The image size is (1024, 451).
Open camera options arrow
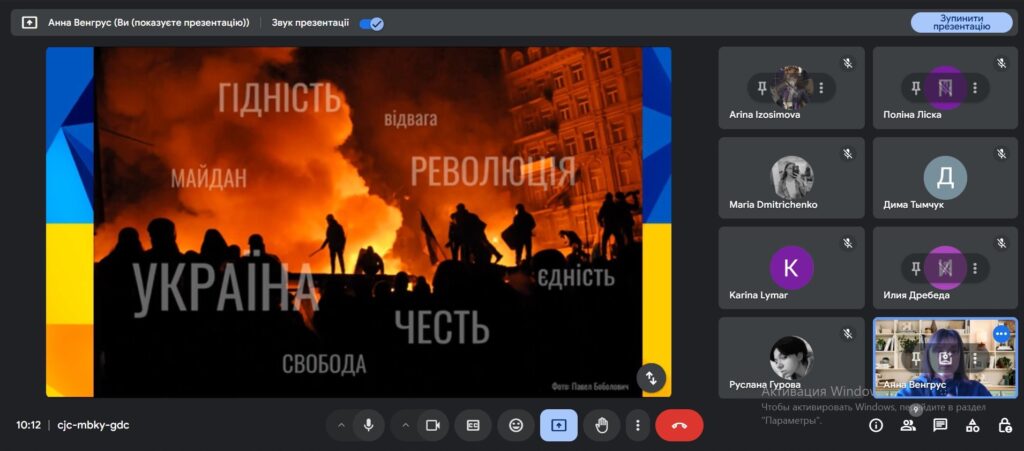point(405,426)
